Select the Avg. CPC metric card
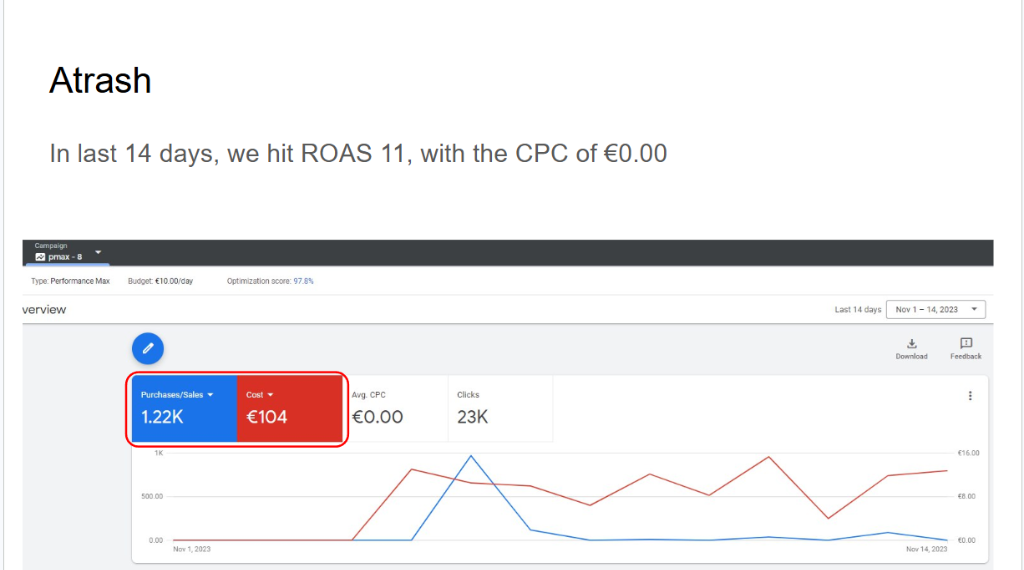 coord(396,409)
